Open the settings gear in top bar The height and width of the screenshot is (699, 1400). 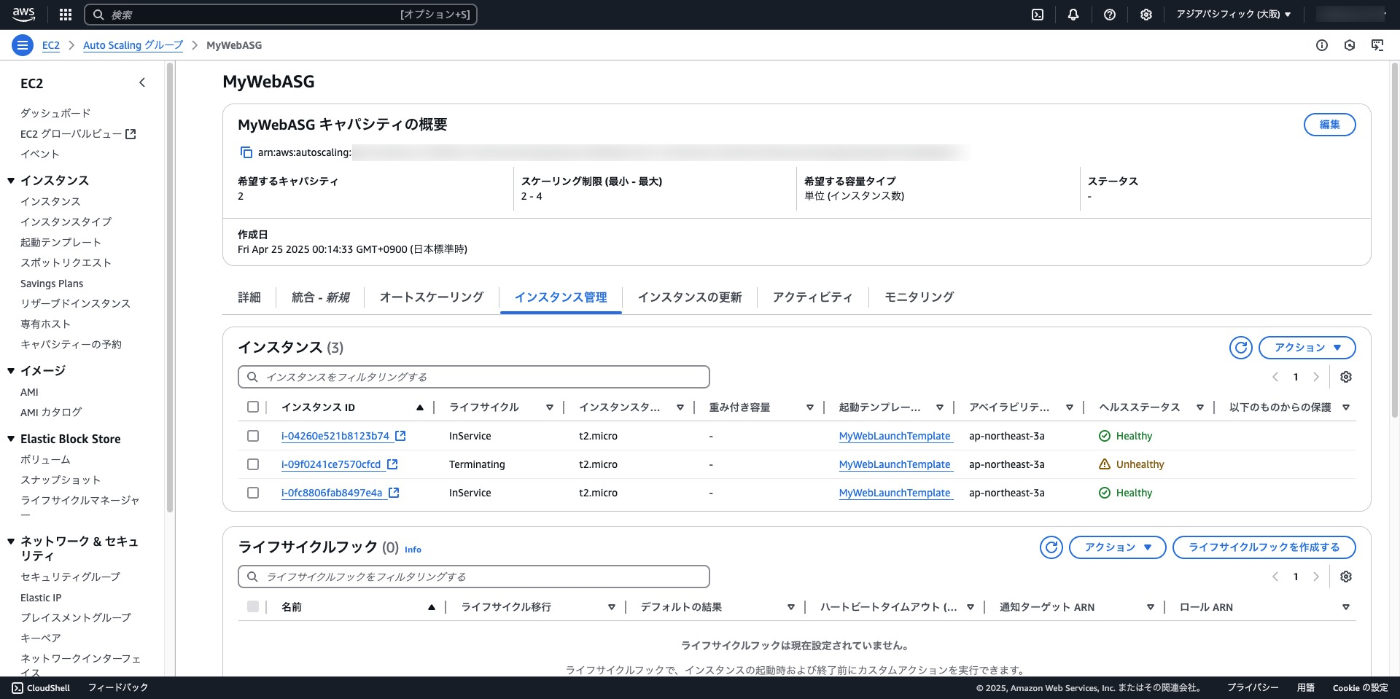pyautogui.click(x=1146, y=15)
